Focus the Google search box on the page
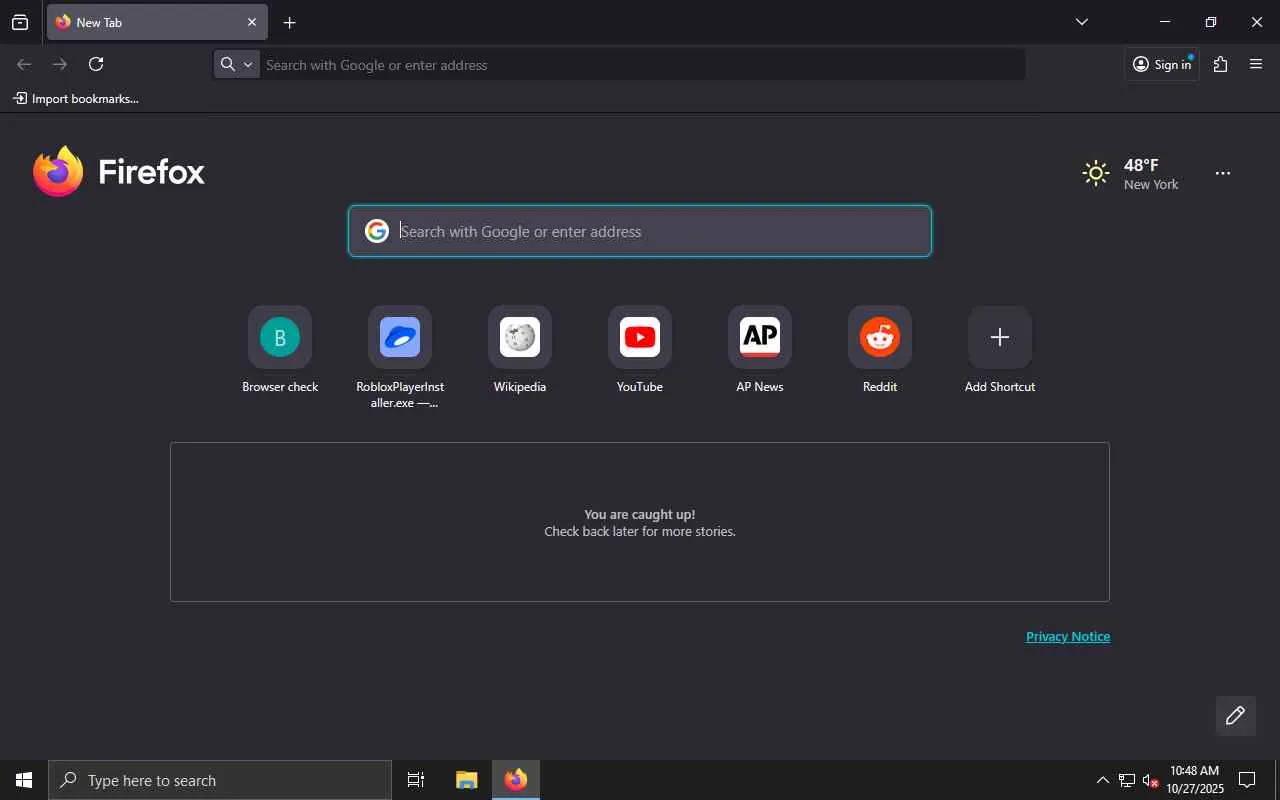This screenshot has width=1280, height=800. (640, 231)
